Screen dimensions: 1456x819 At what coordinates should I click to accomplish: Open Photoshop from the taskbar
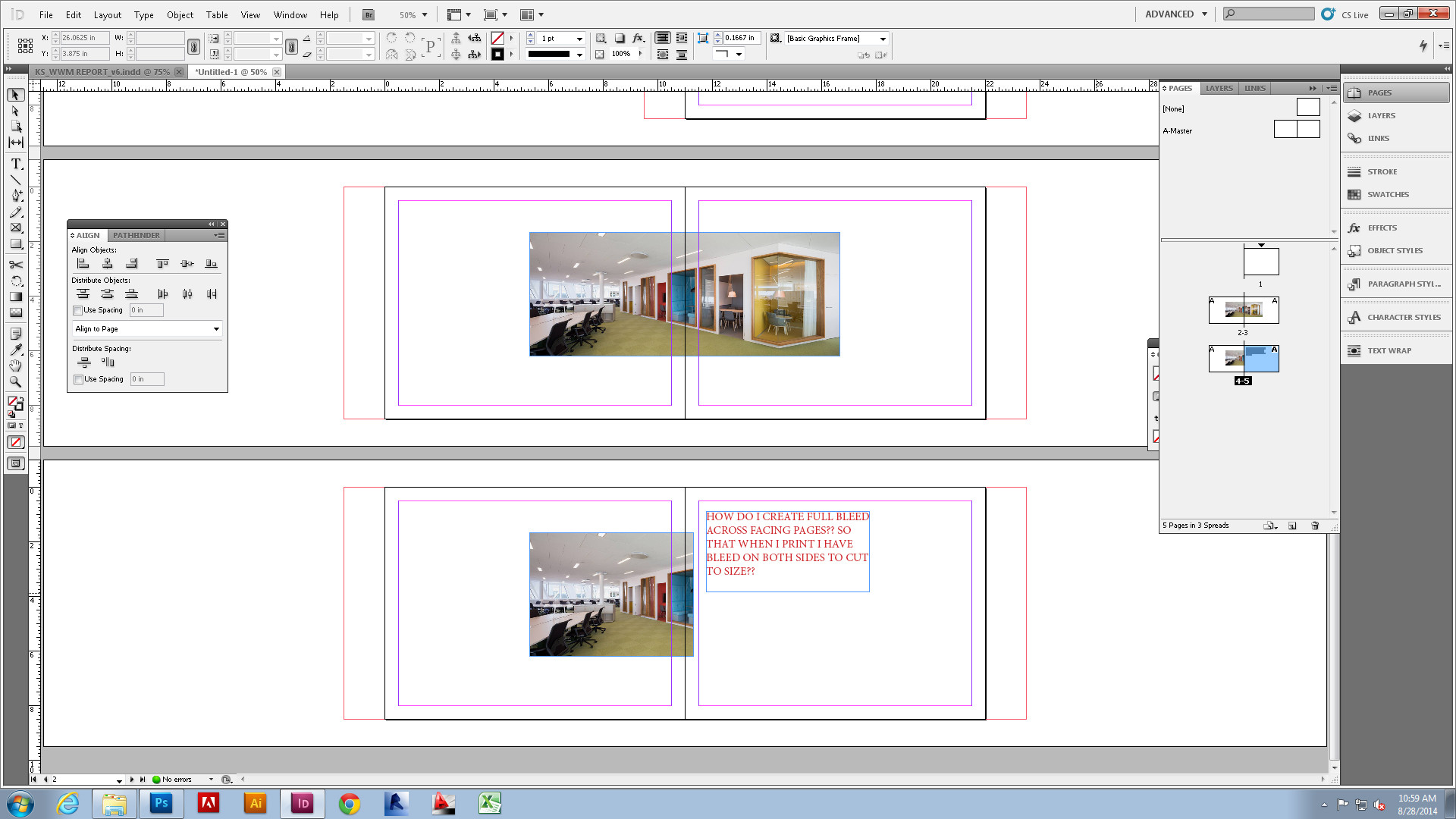coord(161,803)
